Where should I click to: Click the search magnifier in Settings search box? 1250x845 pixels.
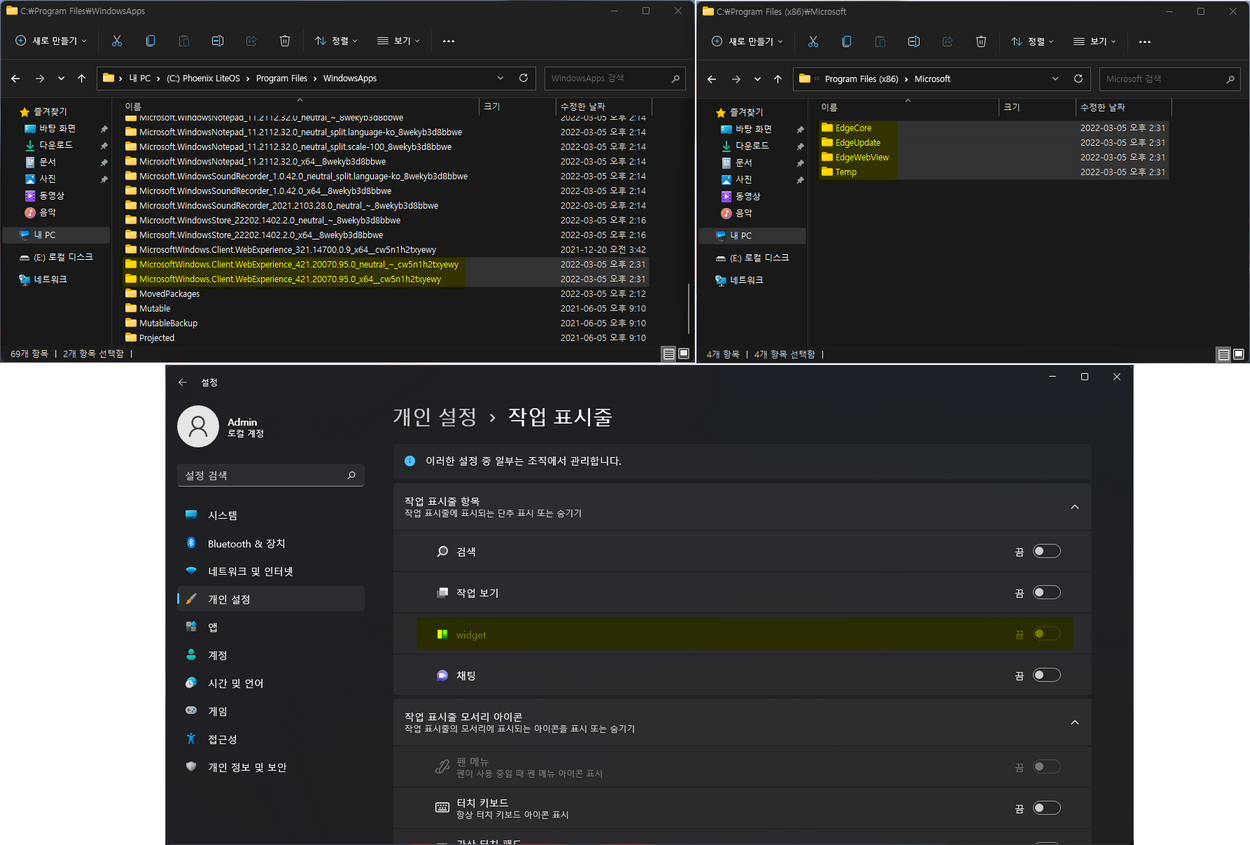(351, 476)
